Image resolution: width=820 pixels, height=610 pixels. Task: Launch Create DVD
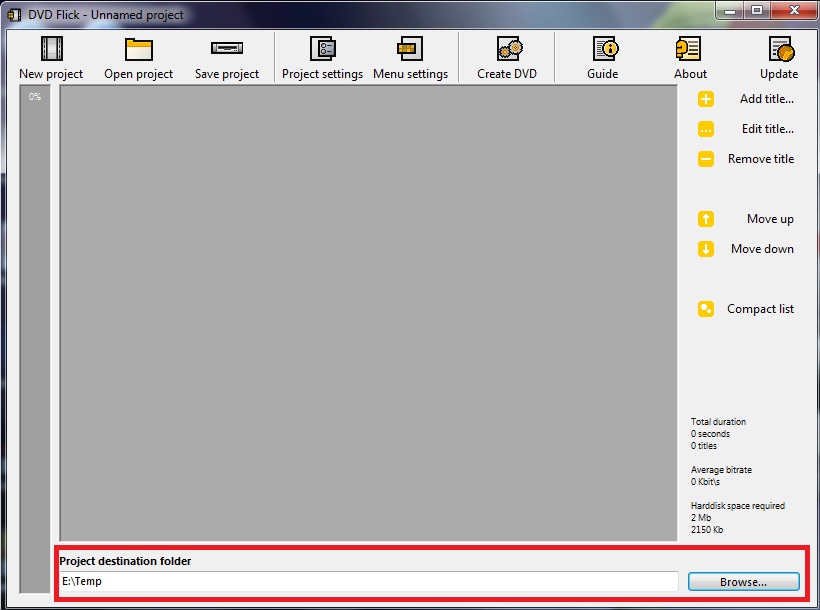(x=507, y=58)
